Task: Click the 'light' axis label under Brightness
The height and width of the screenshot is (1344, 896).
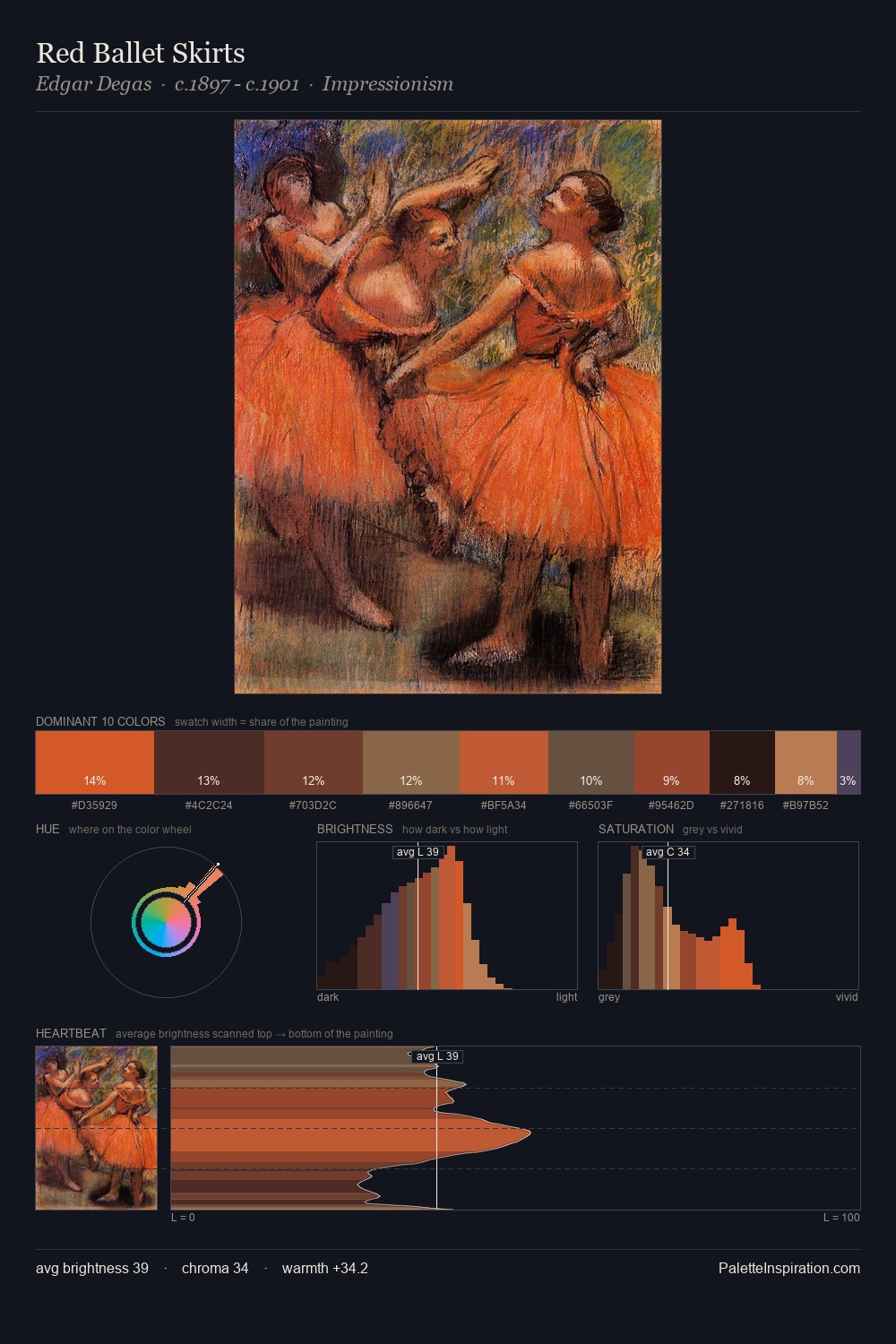Action: 566,997
